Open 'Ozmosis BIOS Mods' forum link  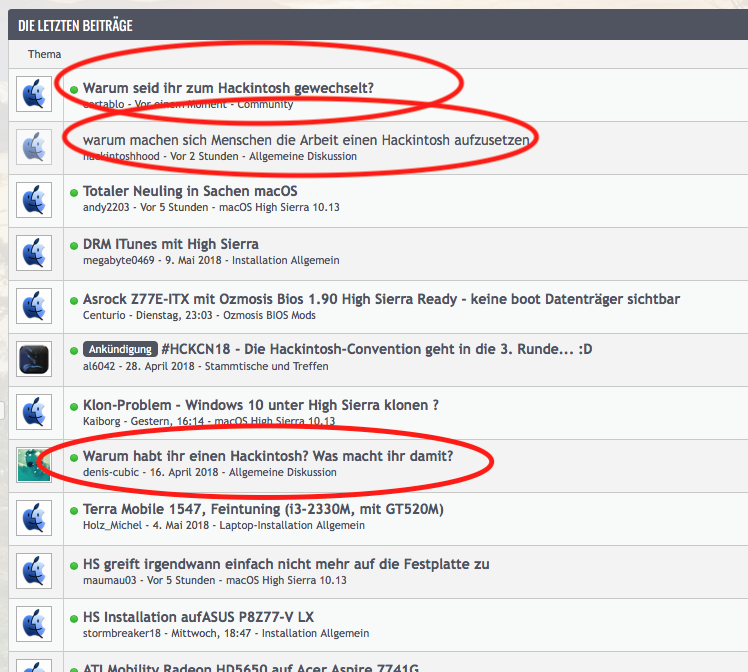click(x=270, y=315)
